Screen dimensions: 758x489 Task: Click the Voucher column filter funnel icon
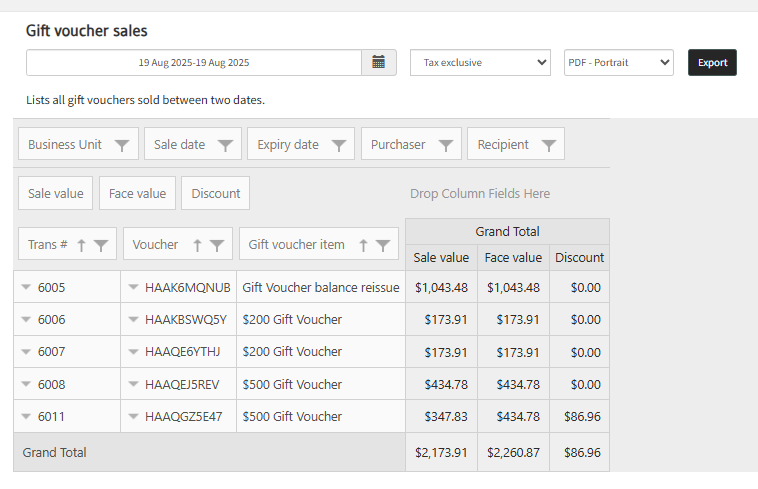(x=217, y=245)
